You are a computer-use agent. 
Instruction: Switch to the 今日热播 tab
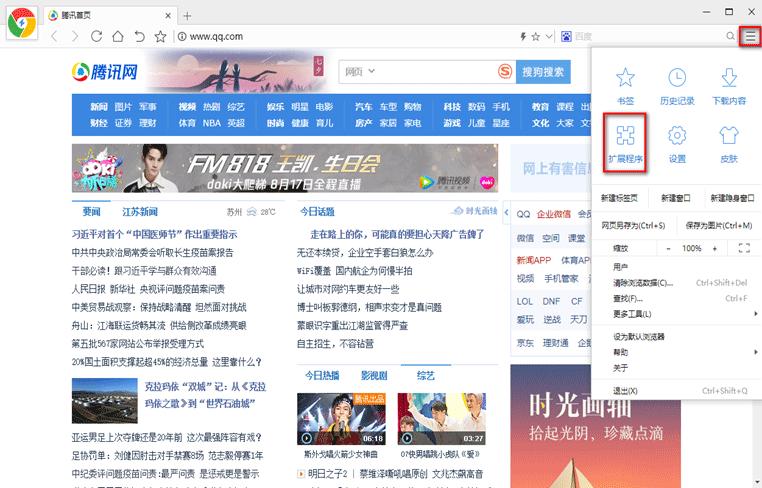point(322,376)
